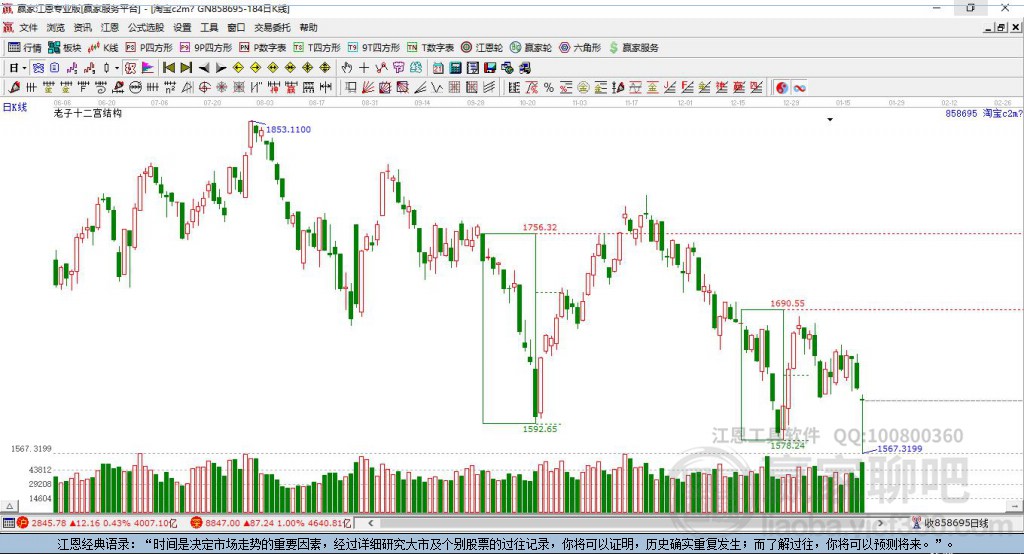Screen dimensions: 1024x554
Task: Click the grid icon at status bar left
Action: pyautogui.click(x=8, y=523)
